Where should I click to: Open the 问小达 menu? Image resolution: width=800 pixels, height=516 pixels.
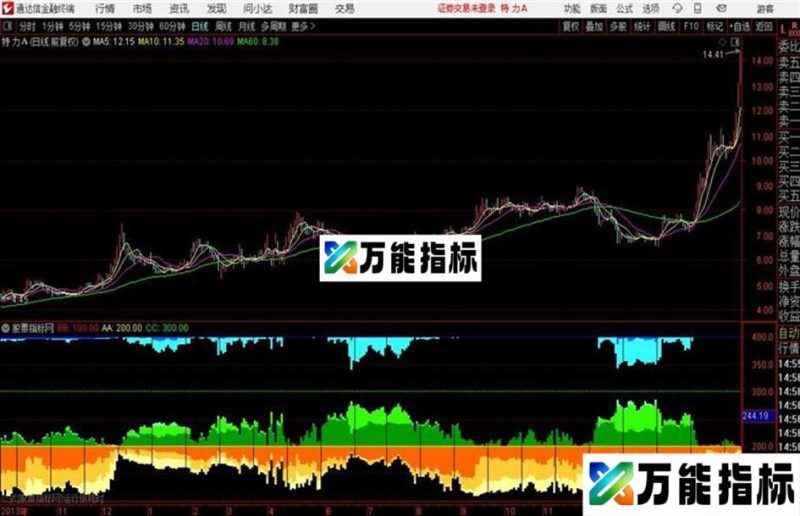pos(258,9)
